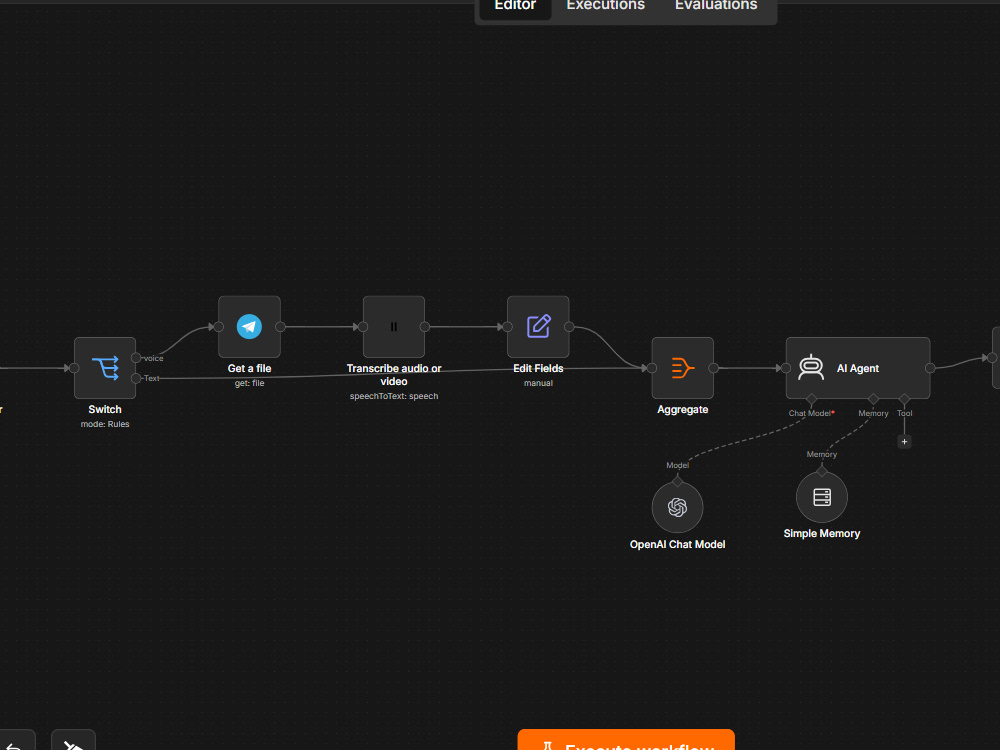Select the Switch node icon
Screen dimensions: 1000x750
[x=105, y=368]
